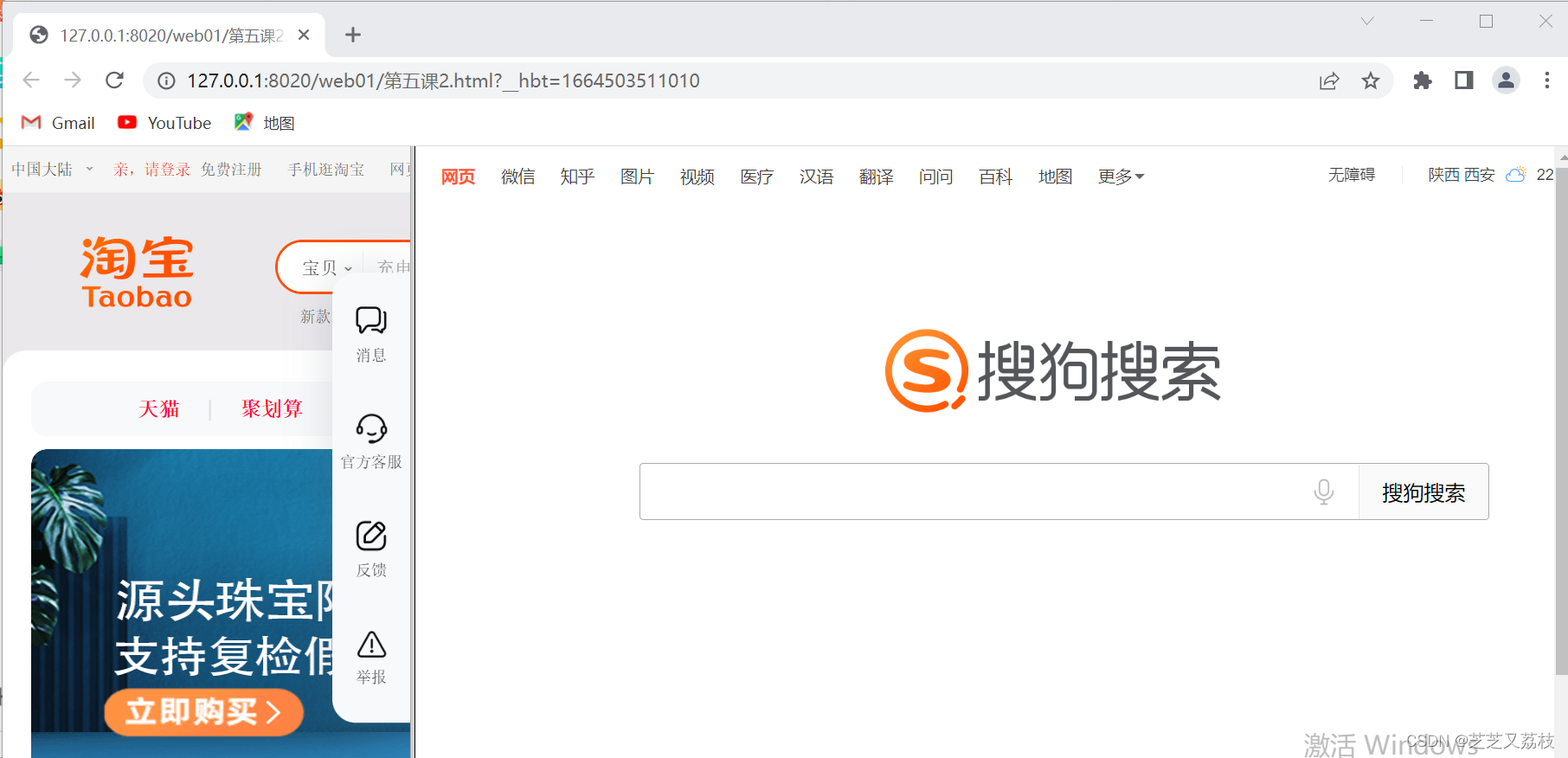Click the Sogou 搜狗搜索 logo
The image size is (1568, 758).
coord(1053,370)
